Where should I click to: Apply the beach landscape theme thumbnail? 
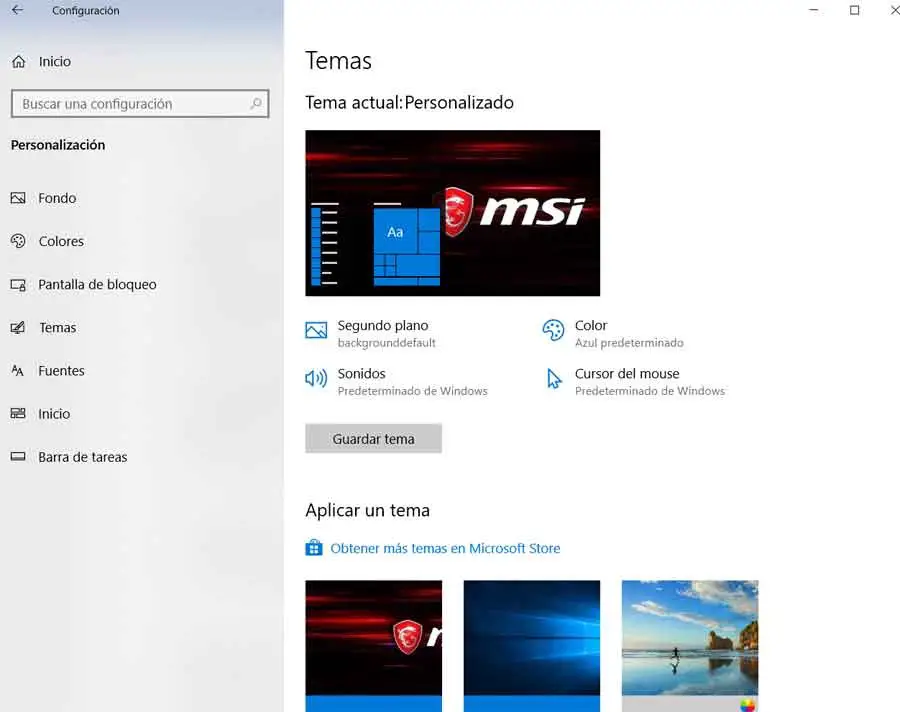pyautogui.click(x=690, y=646)
